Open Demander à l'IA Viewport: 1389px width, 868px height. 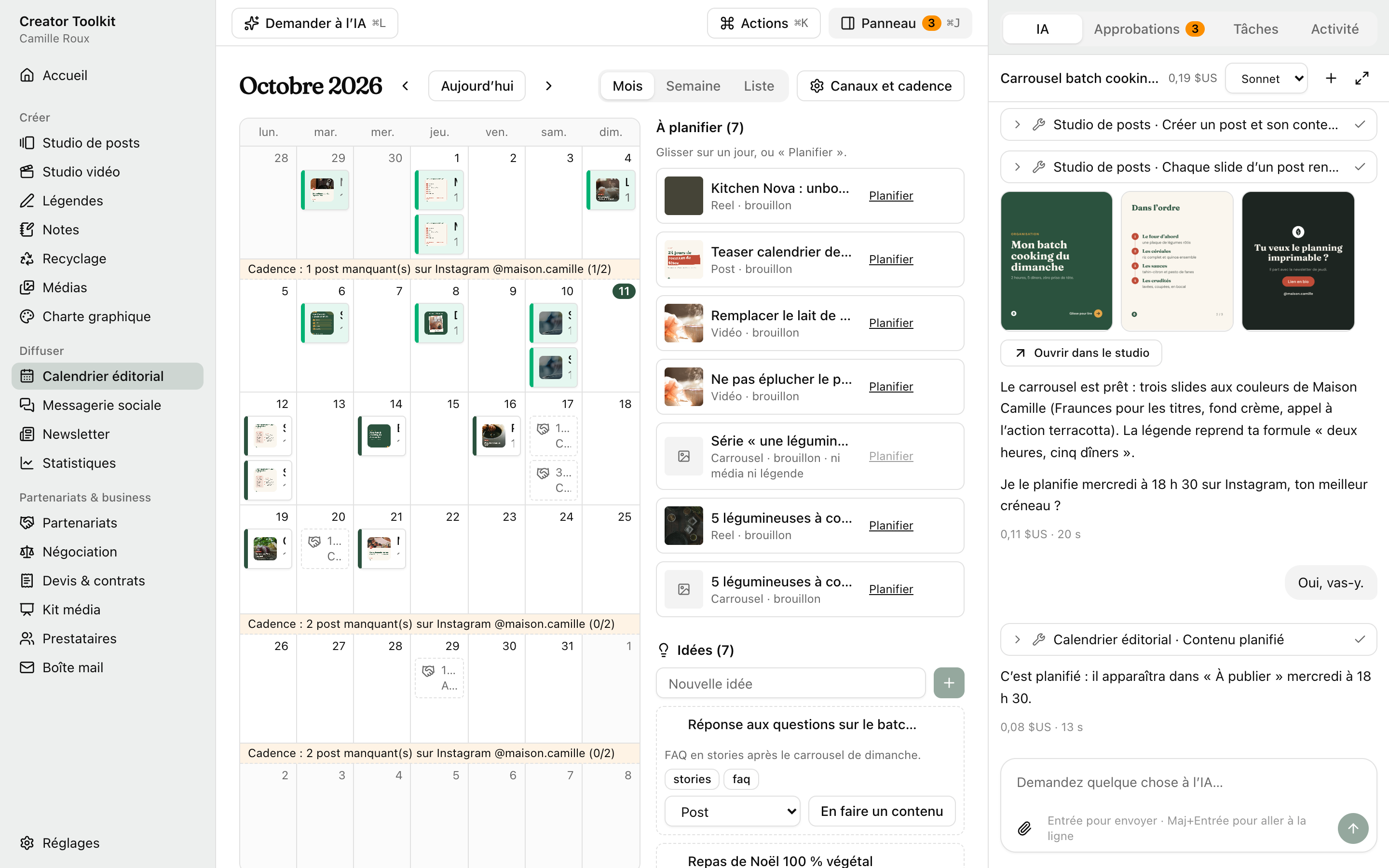tap(314, 23)
